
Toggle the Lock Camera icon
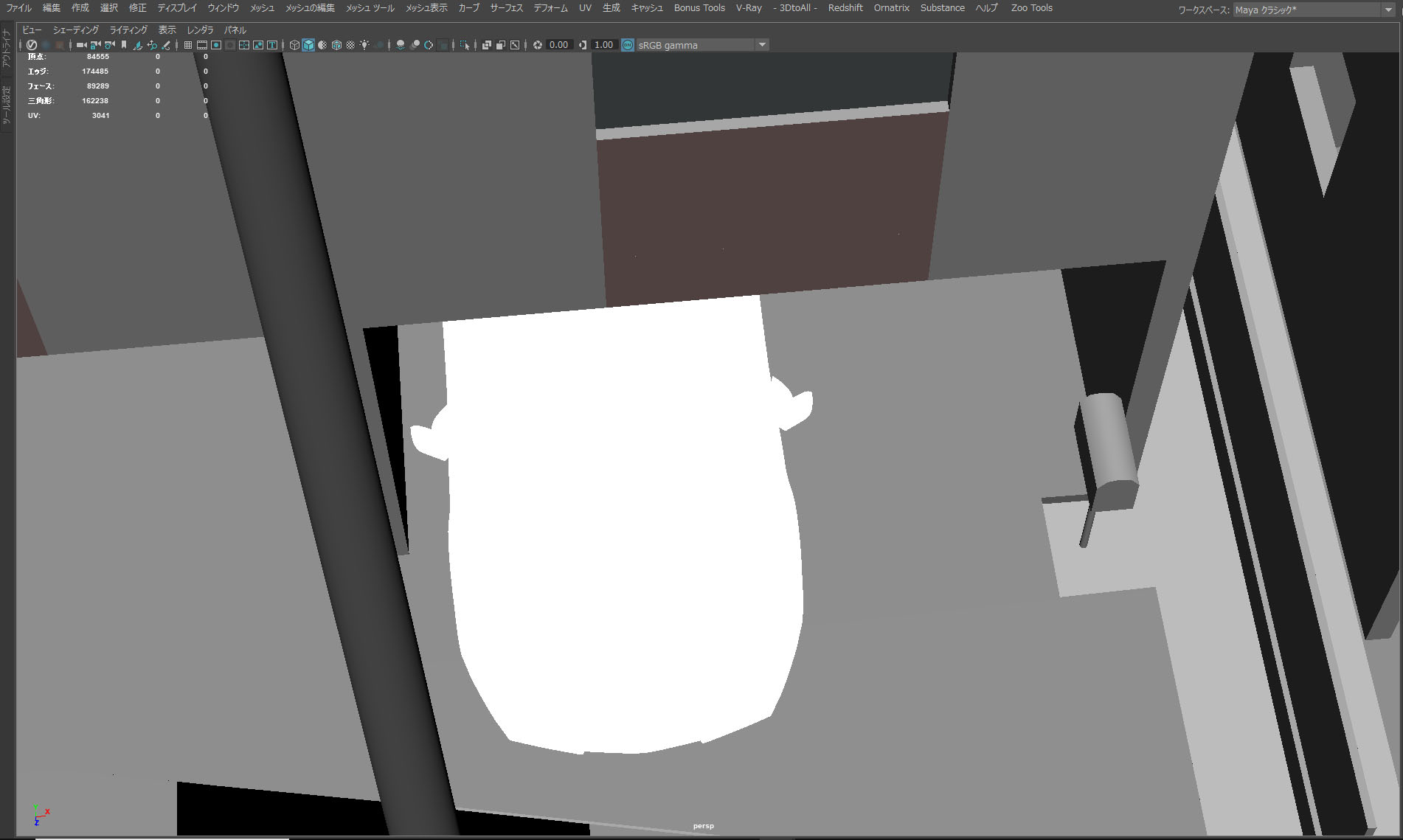(x=95, y=45)
